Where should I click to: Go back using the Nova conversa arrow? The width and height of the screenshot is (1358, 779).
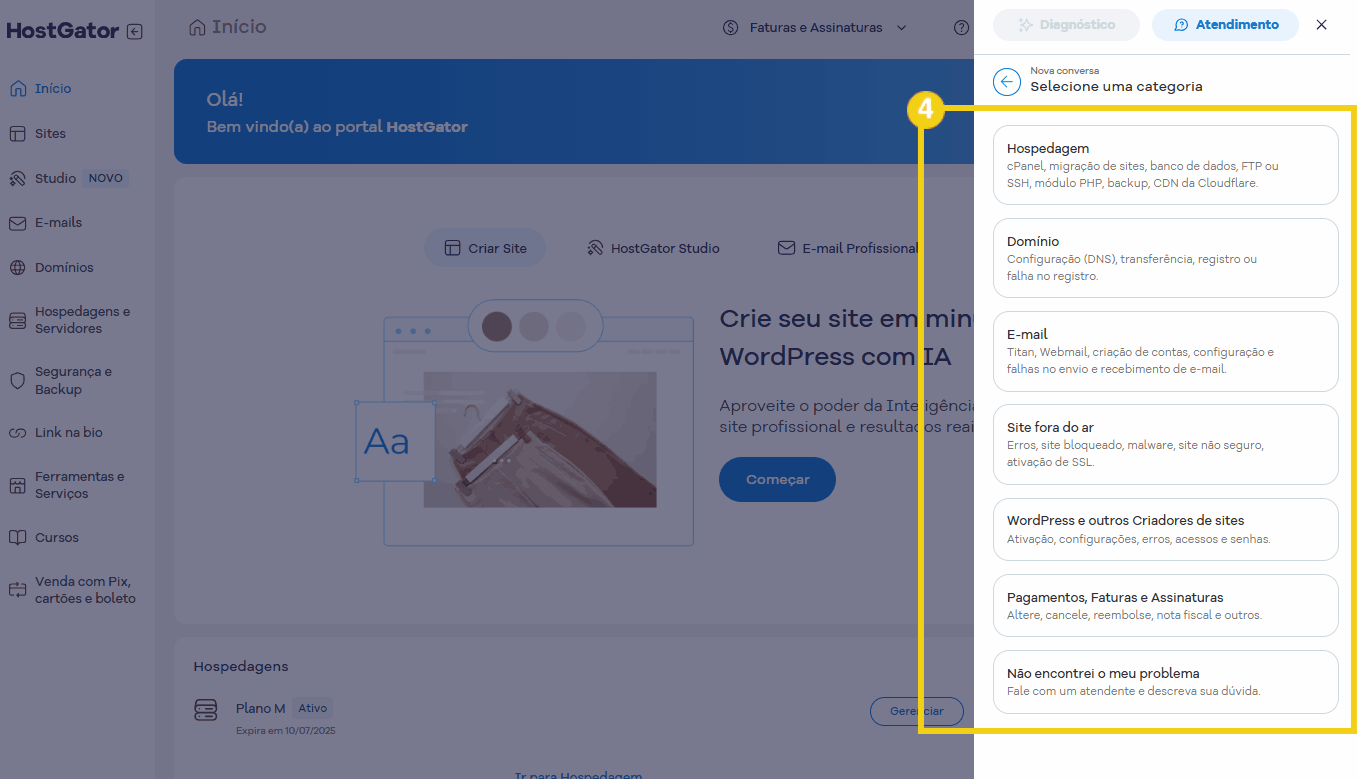1007,82
